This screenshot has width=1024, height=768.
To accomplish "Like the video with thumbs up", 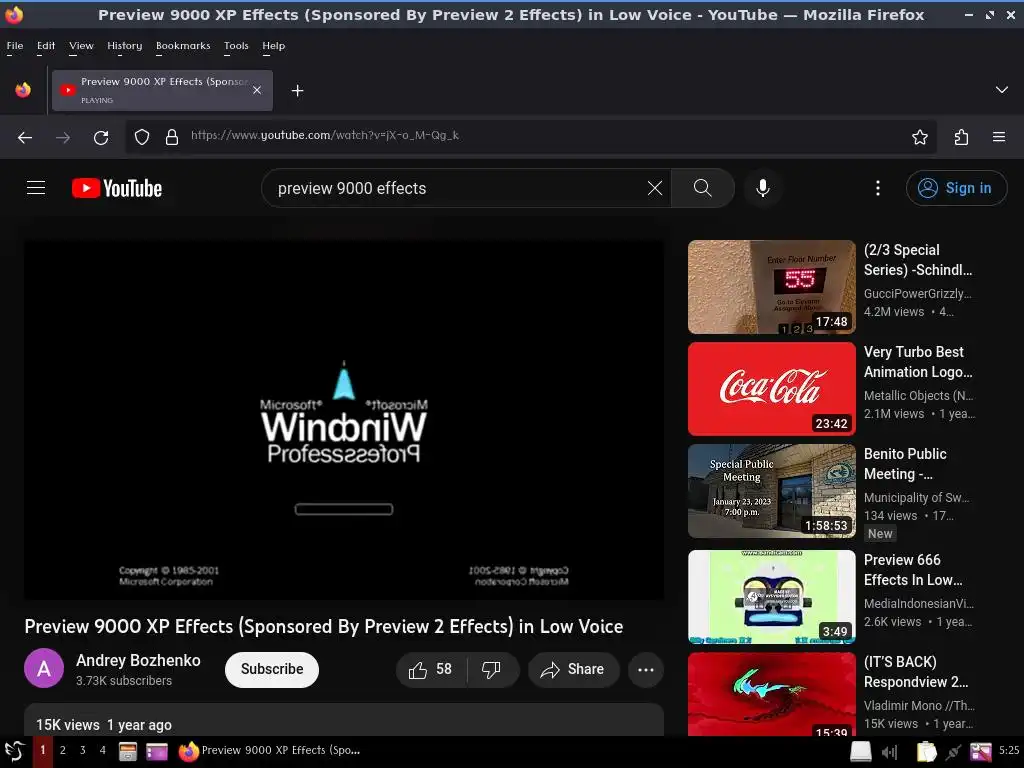I will [430, 669].
